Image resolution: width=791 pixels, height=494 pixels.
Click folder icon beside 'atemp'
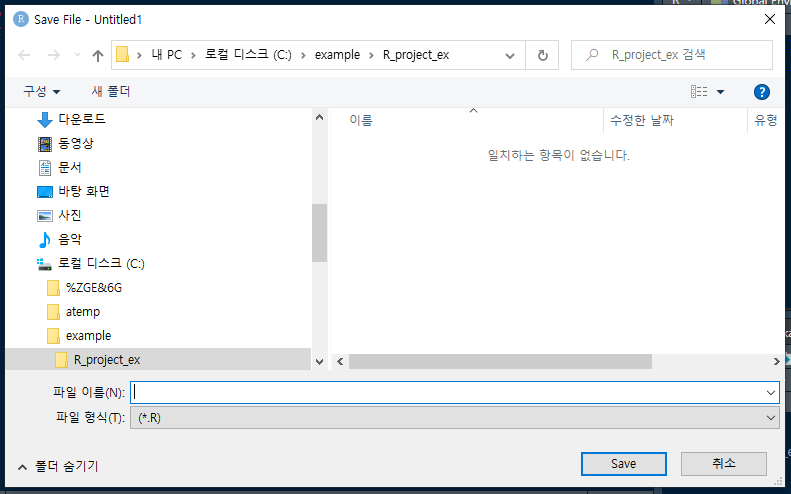(x=53, y=312)
